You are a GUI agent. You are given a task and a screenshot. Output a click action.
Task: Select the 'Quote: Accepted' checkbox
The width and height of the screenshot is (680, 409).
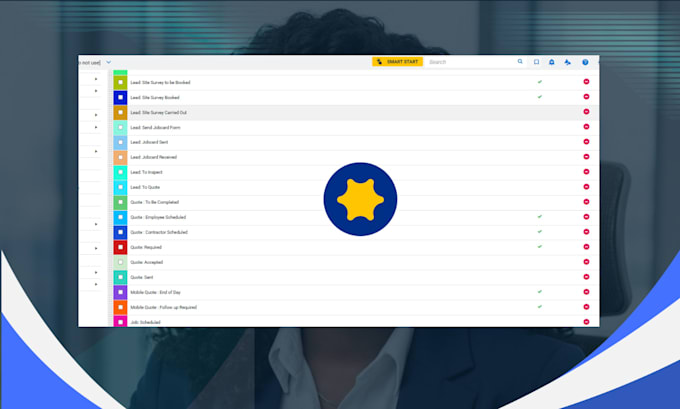coord(121,262)
